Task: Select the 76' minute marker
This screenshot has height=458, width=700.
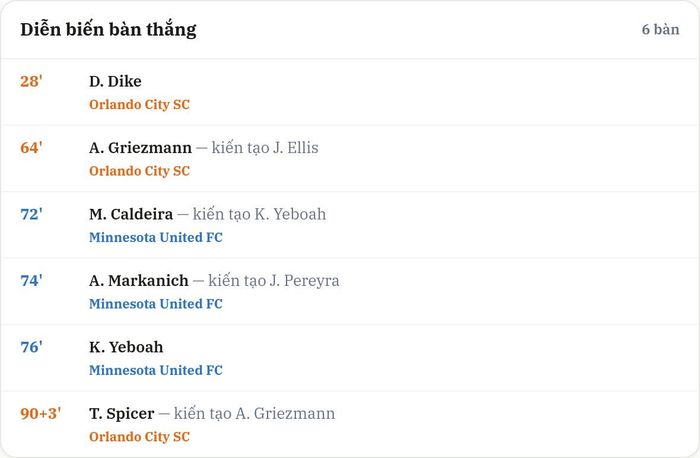Action: 31,347
